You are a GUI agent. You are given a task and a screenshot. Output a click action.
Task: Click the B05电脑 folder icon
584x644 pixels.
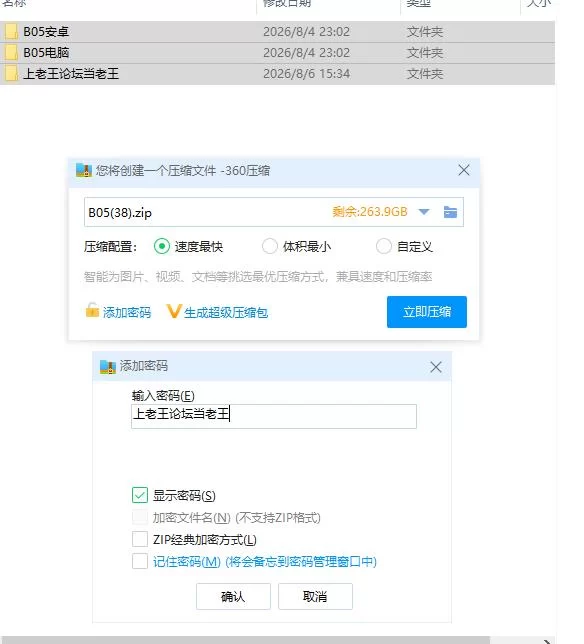point(11,53)
